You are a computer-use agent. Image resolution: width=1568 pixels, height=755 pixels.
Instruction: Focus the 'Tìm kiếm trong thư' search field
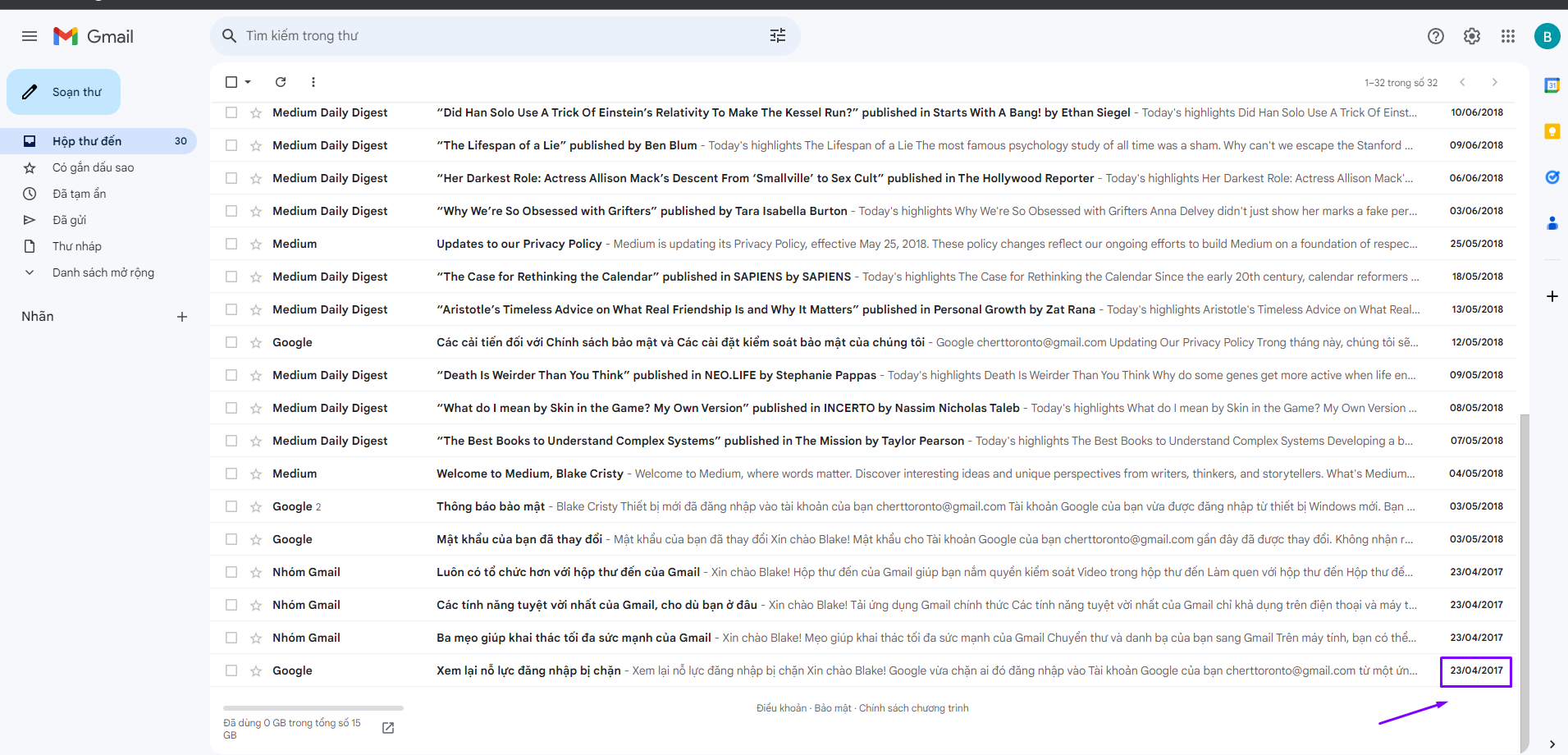(x=505, y=36)
